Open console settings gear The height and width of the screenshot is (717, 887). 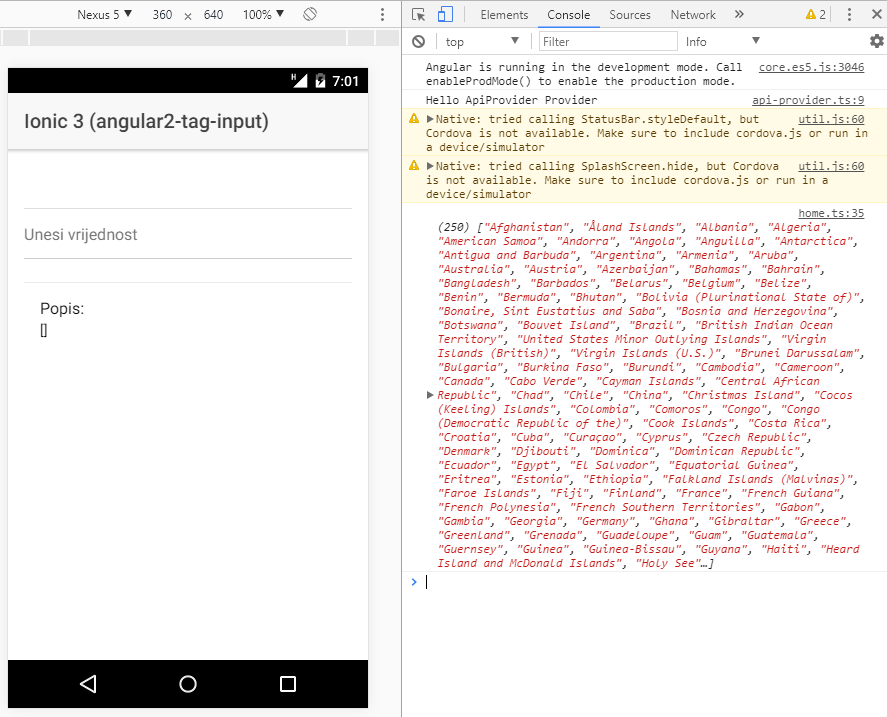pyautogui.click(x=876, y=41)
